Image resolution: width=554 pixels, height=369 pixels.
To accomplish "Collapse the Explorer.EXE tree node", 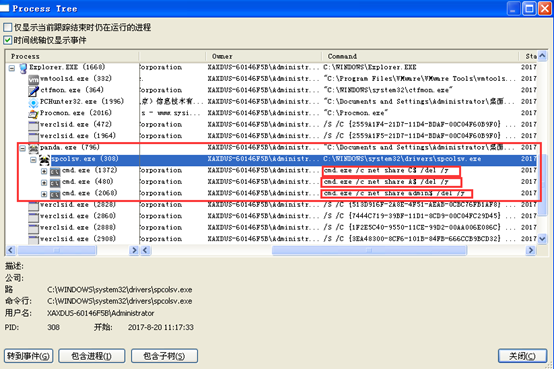I will [12, 68].
